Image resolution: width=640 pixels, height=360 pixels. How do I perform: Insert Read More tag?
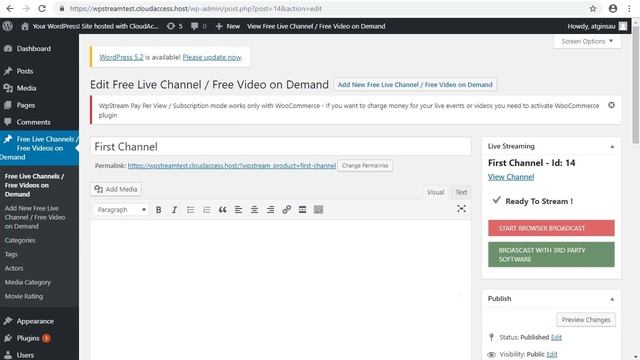[302, 210]
